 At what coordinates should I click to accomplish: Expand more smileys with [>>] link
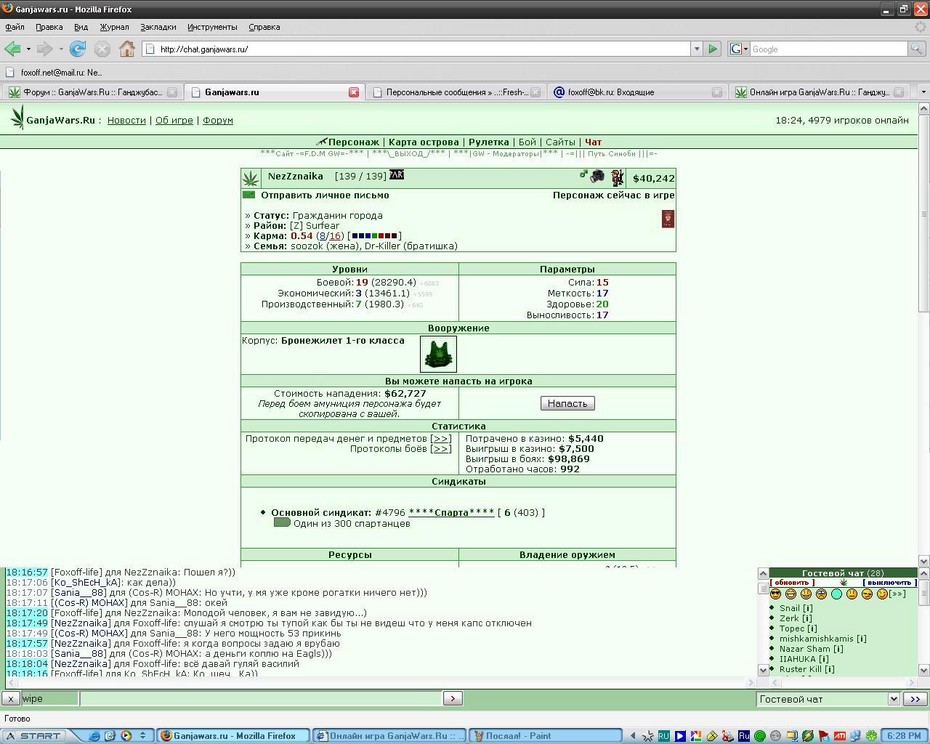pyautogui.click(x=897, y=594)
